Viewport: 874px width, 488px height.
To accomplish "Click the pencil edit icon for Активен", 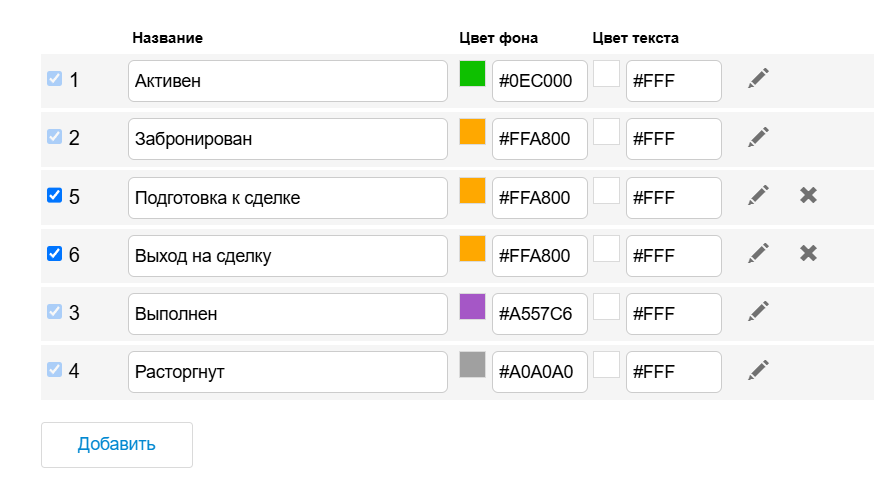I will tap(759, 79).
